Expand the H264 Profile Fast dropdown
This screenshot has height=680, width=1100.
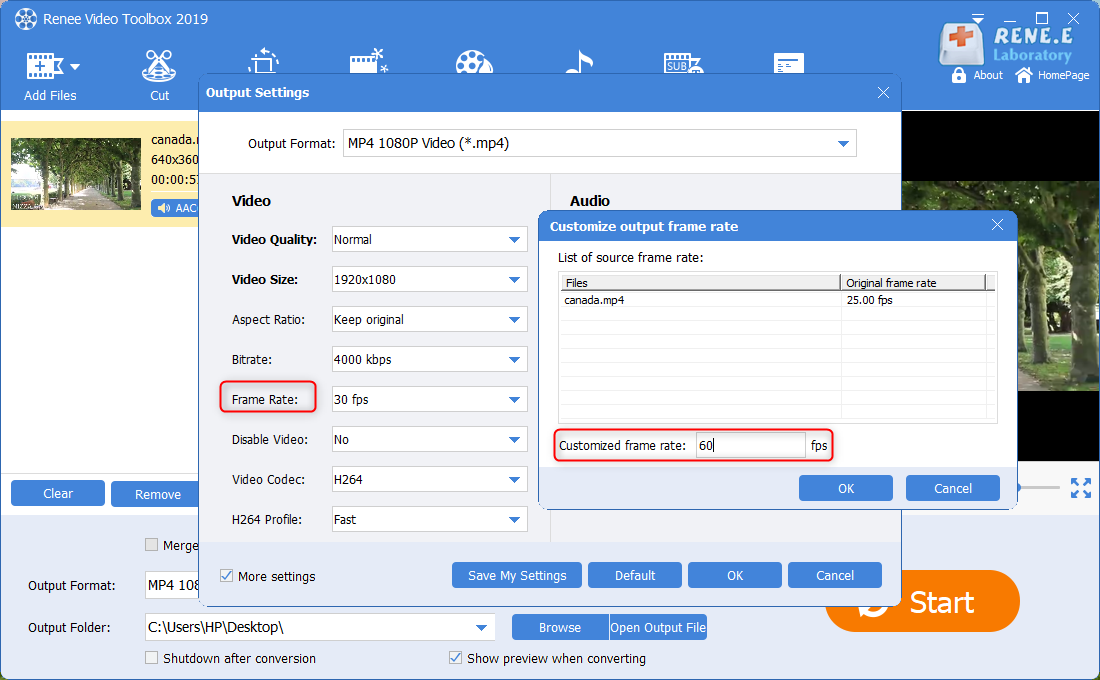(514, 519)
